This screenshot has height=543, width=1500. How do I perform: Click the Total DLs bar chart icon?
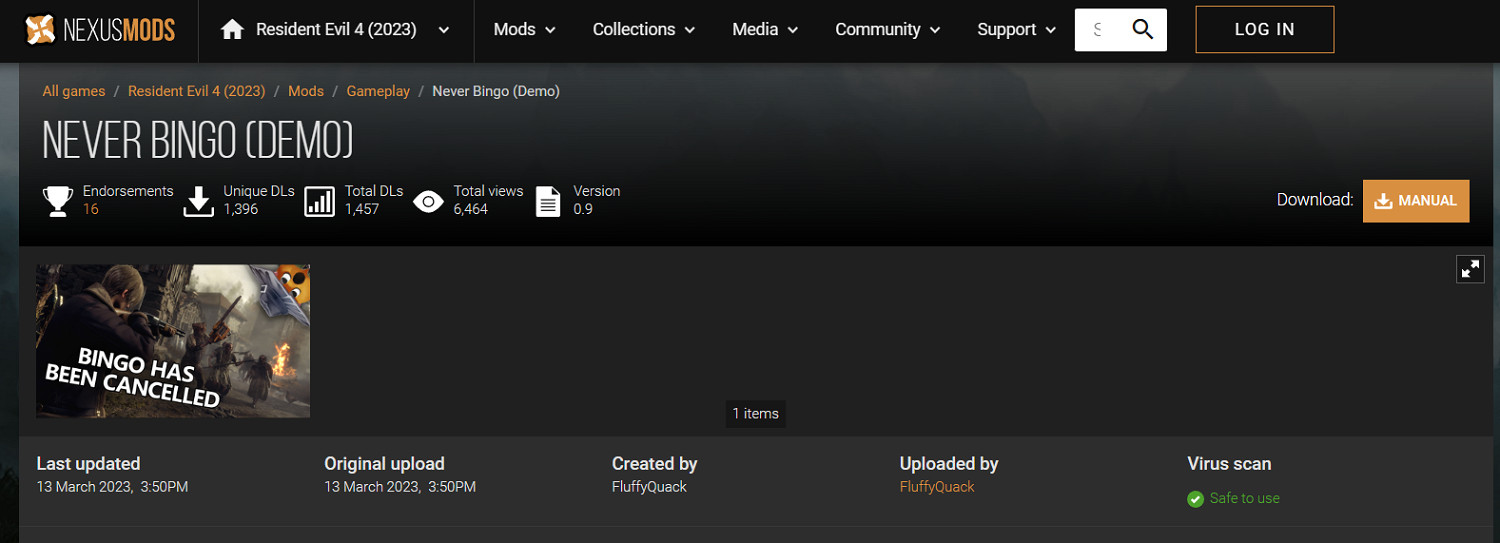coord(319,201)
